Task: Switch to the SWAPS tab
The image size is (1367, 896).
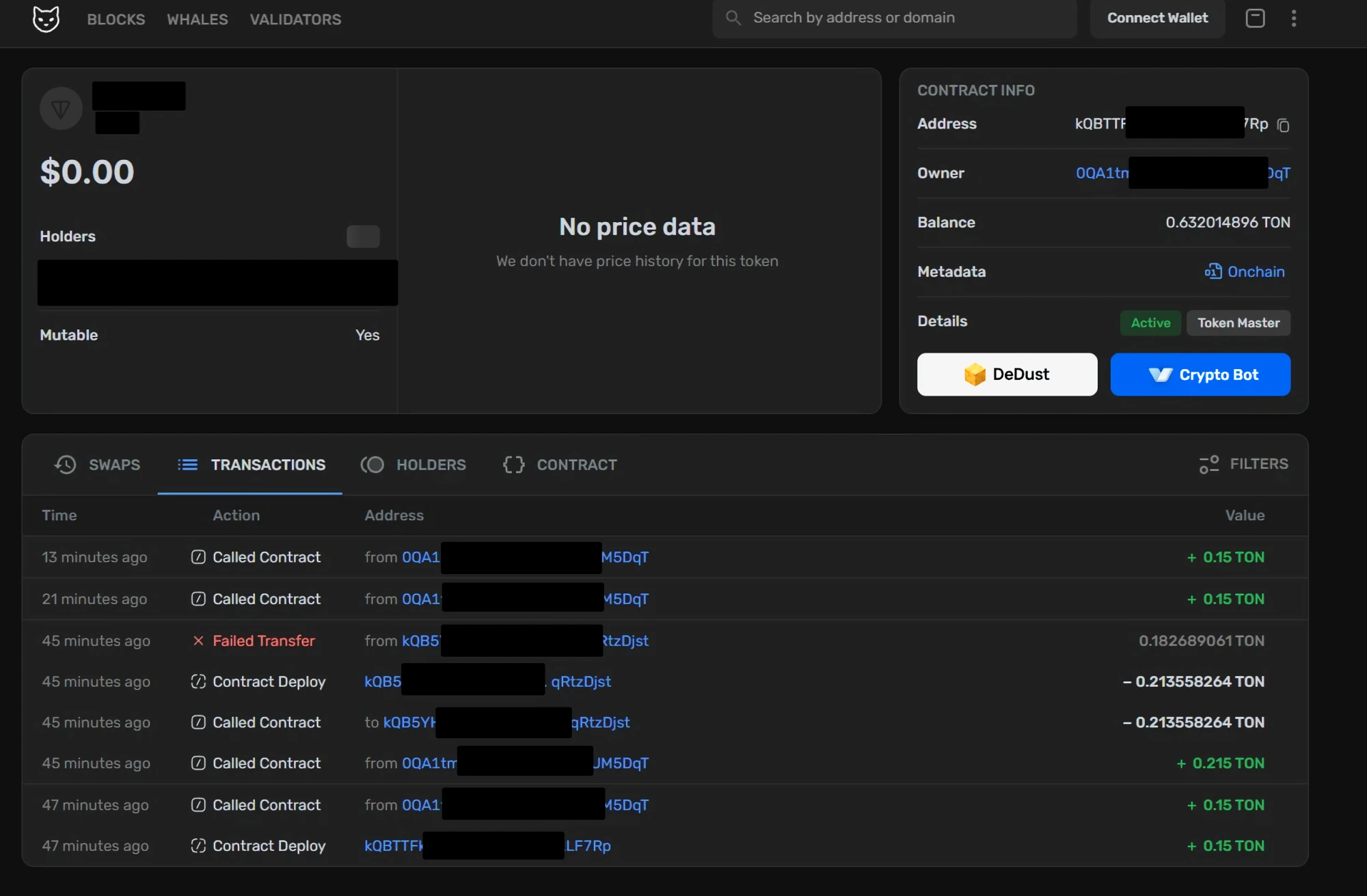Action: pos(97,465)
